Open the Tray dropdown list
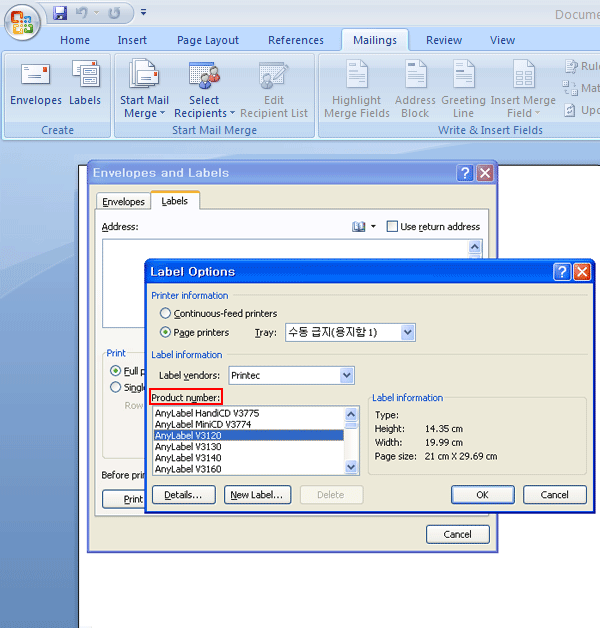The height and width of the screenshot is (628, 600). (407, 332)
